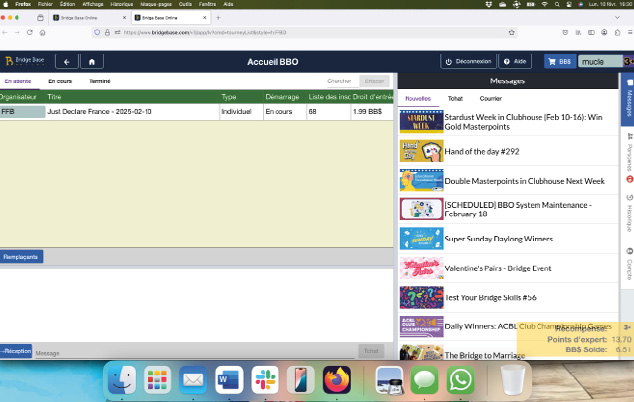Open the BB$ shopping cart
Screen dimensions: 634x402
(559, 62)
